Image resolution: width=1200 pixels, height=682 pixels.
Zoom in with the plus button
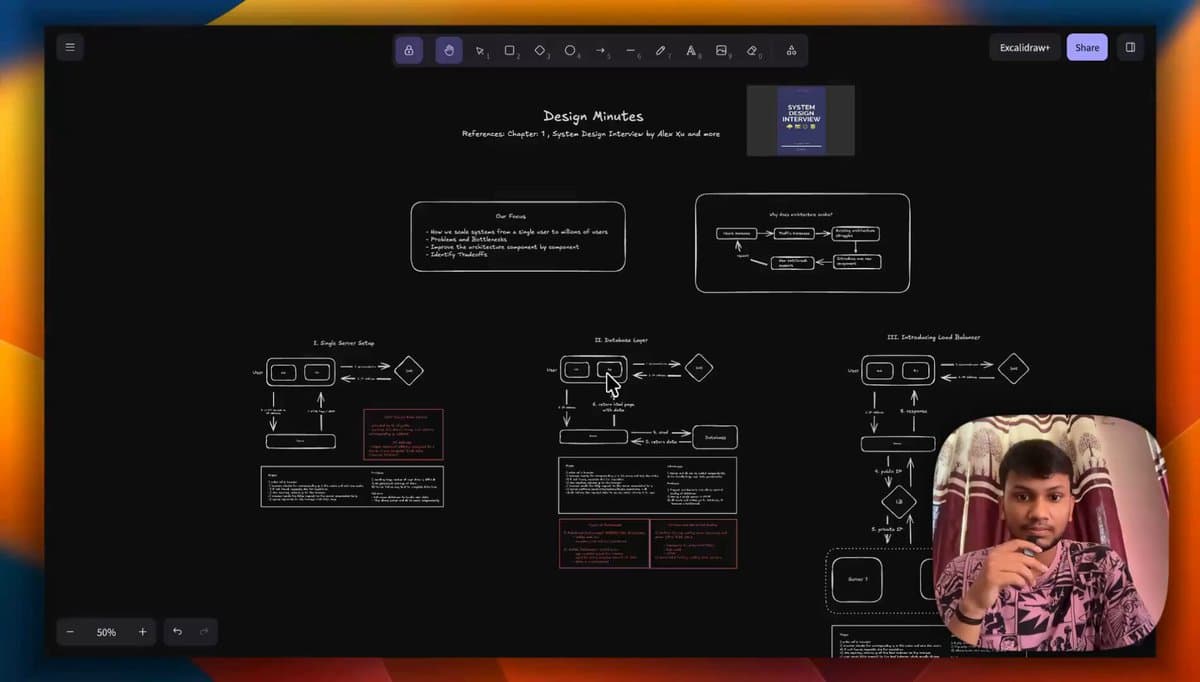click(x=143, y=632)
